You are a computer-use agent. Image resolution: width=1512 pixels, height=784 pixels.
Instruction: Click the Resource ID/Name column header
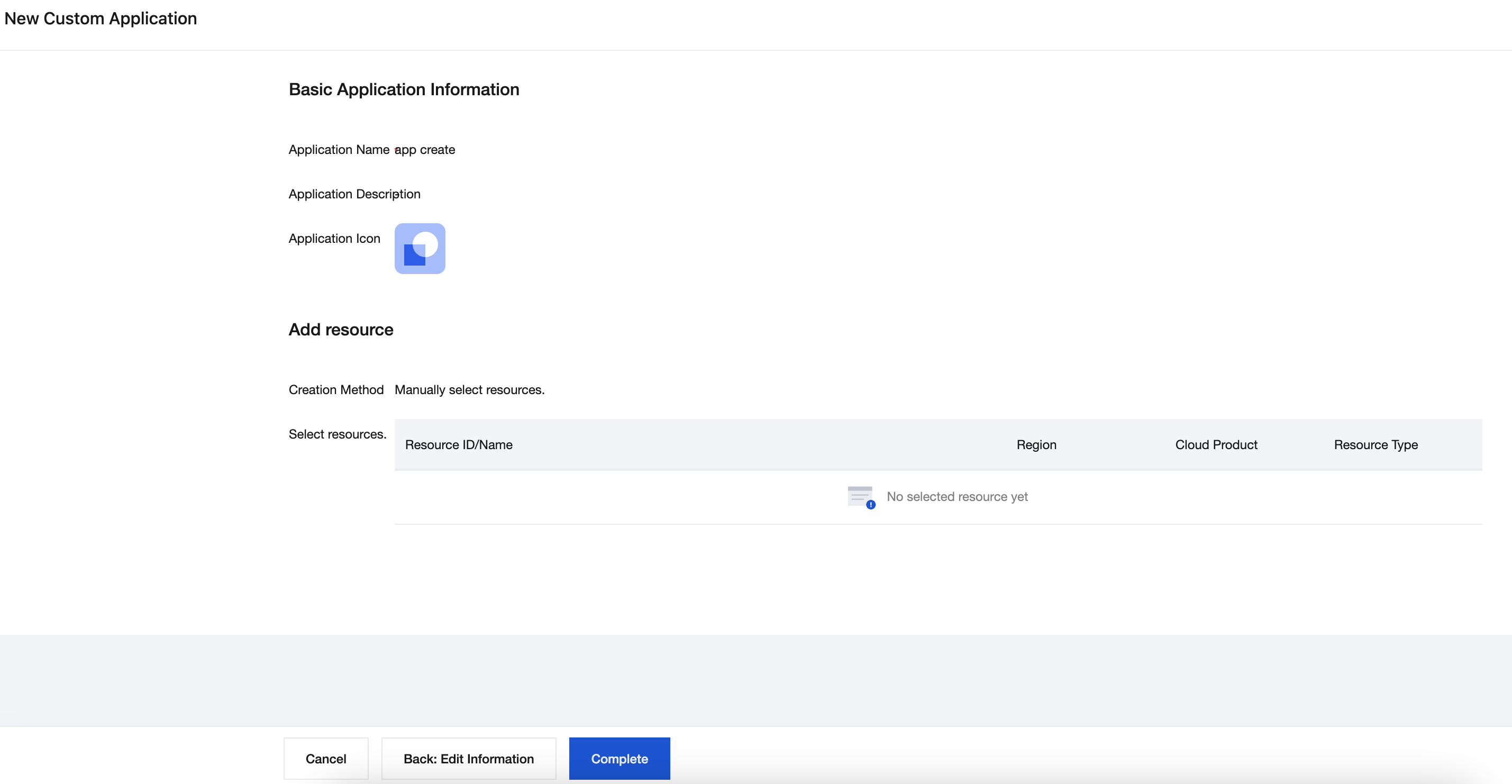[x=458, y=445]
